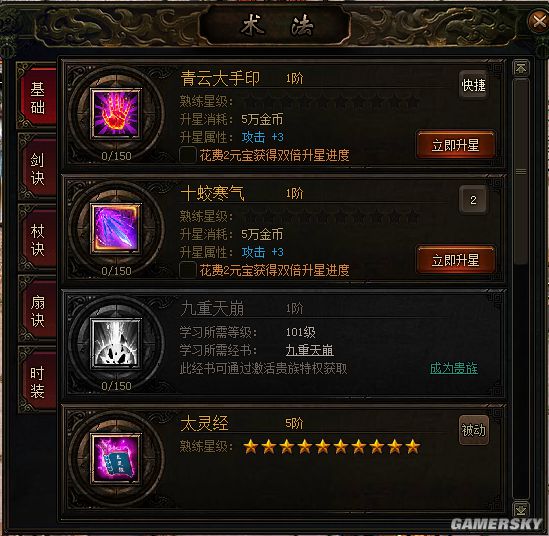The height and width of the screenshot is (536, 549).
Task: Jump to top with scrollbar up arrow
Action: coord(521,68)
